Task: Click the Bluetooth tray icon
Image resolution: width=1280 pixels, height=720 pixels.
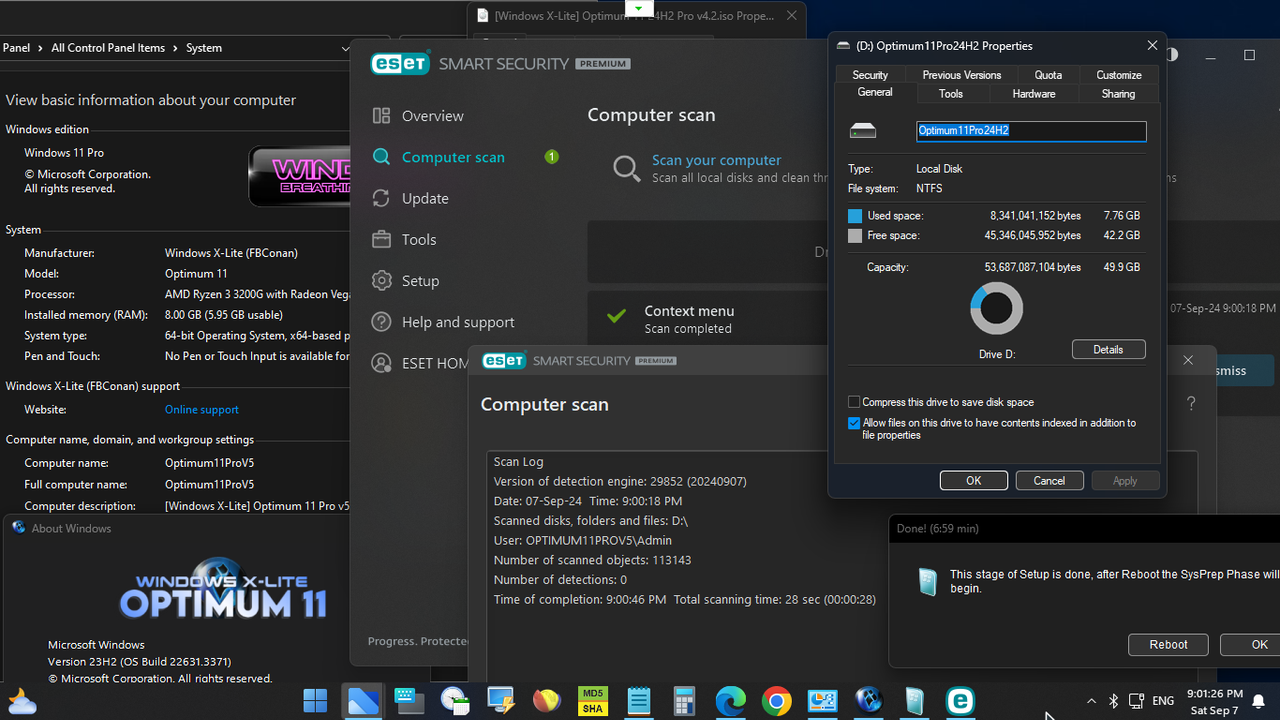Action: [1114, 701]
